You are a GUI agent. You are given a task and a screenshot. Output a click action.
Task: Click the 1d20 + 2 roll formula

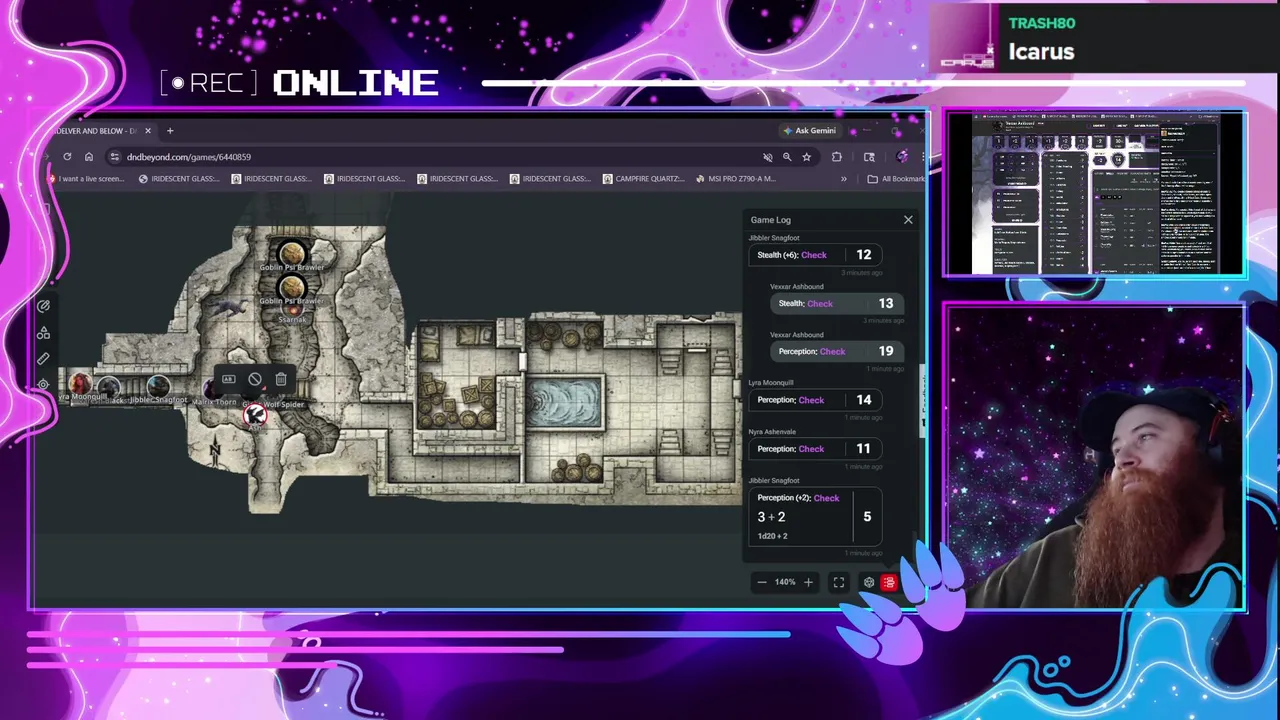pos(772,536)
